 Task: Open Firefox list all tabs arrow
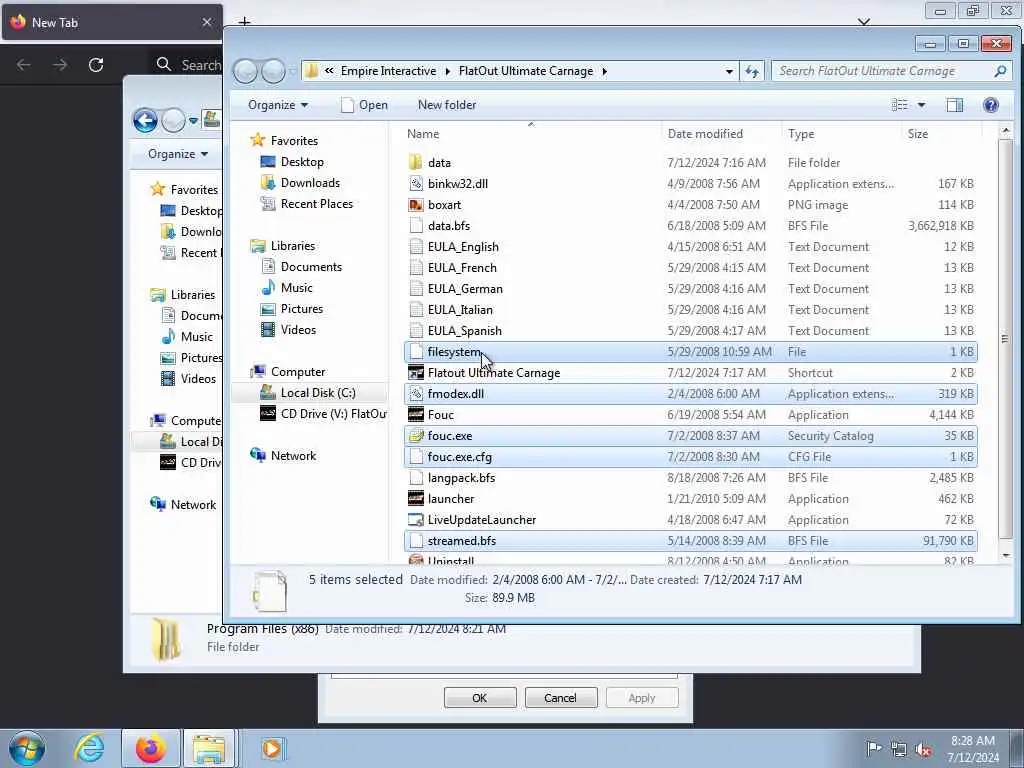coord(863,22)
